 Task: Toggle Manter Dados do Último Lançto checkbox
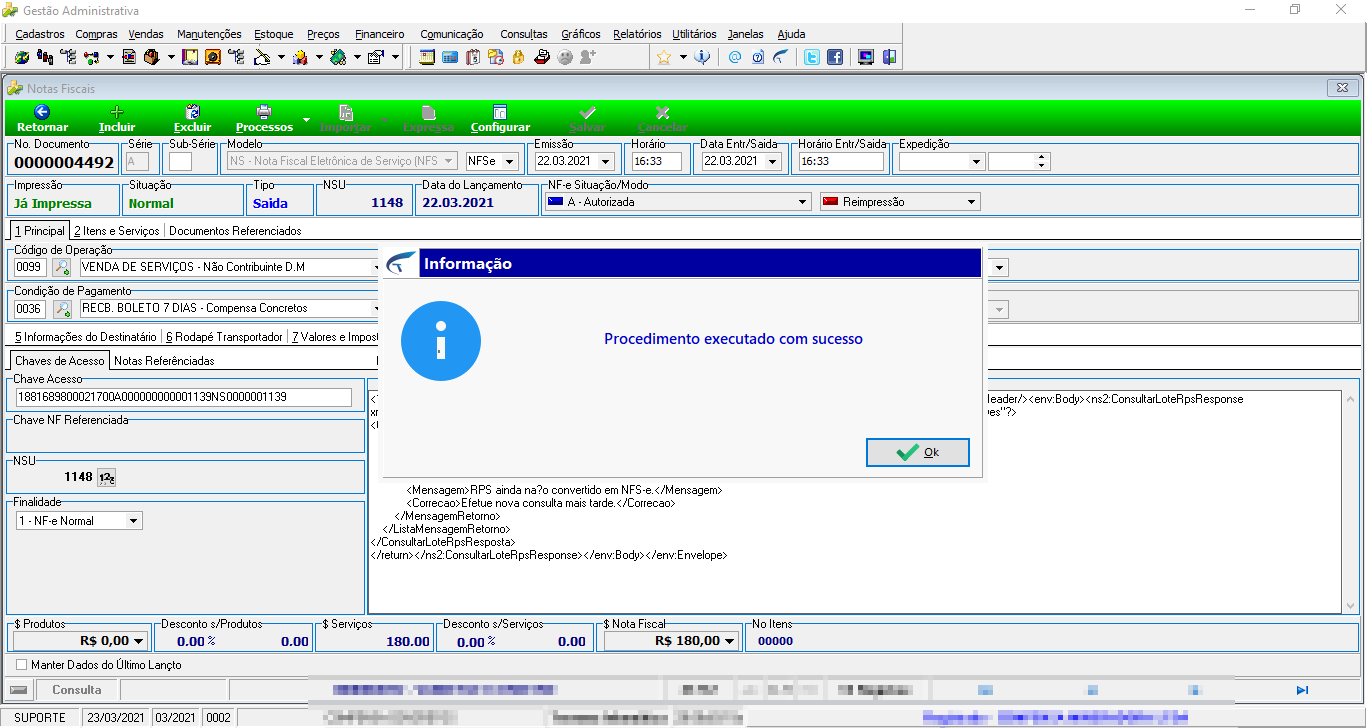[22, 664]
